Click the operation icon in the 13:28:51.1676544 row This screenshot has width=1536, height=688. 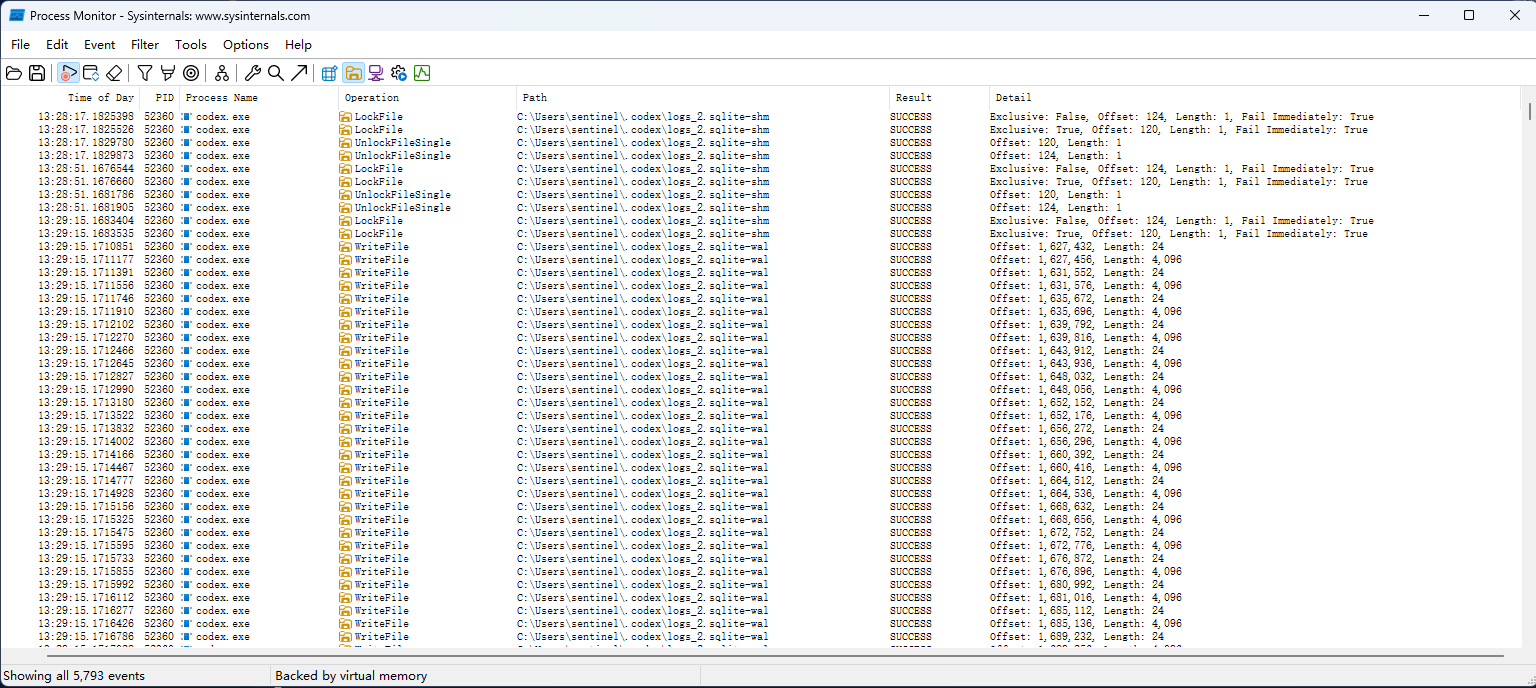click(346, 169)
